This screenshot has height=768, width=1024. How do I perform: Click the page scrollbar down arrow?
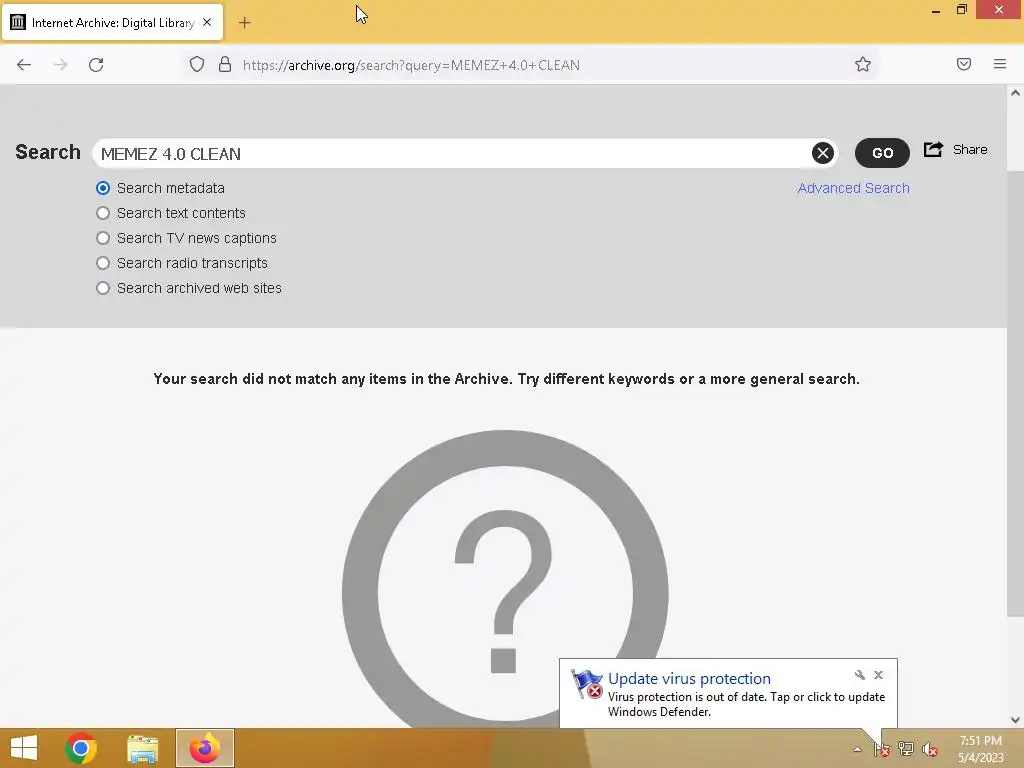(1015, 720)
